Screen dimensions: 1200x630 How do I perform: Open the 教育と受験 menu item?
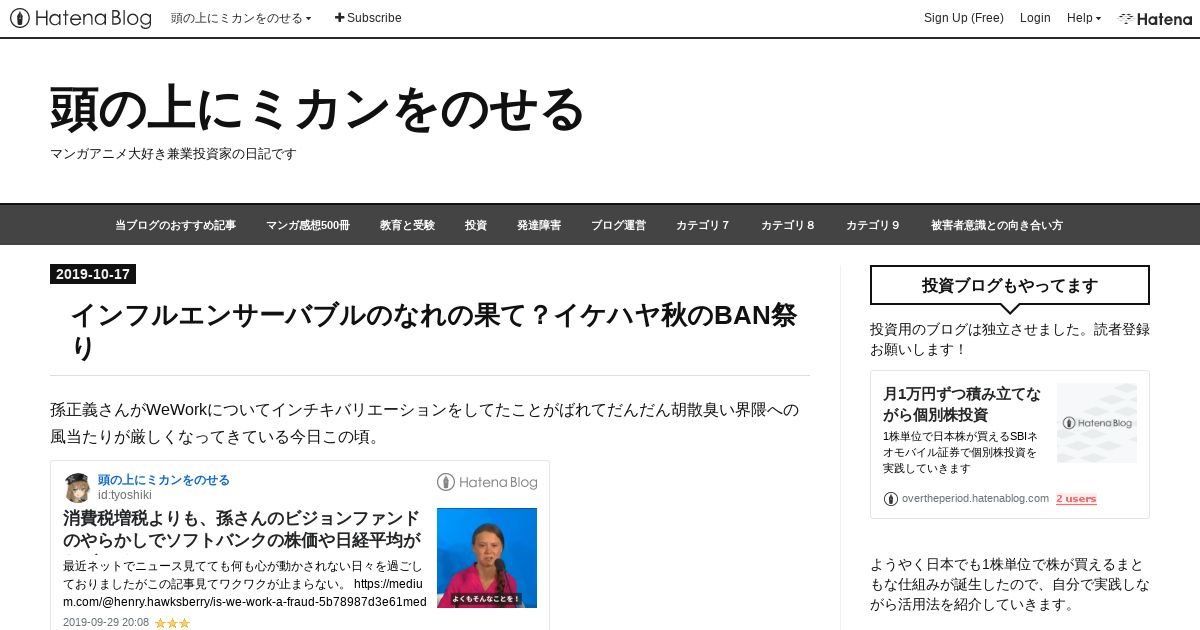pyautogui.click(x=407, y=225)
